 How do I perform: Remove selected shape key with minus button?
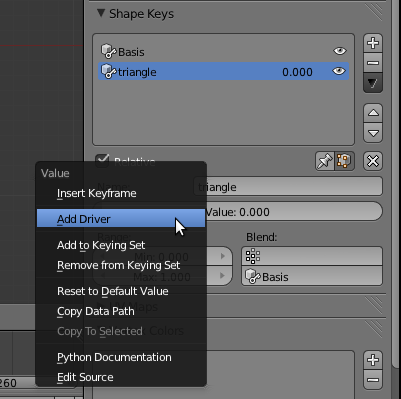(x=373, y=63)
